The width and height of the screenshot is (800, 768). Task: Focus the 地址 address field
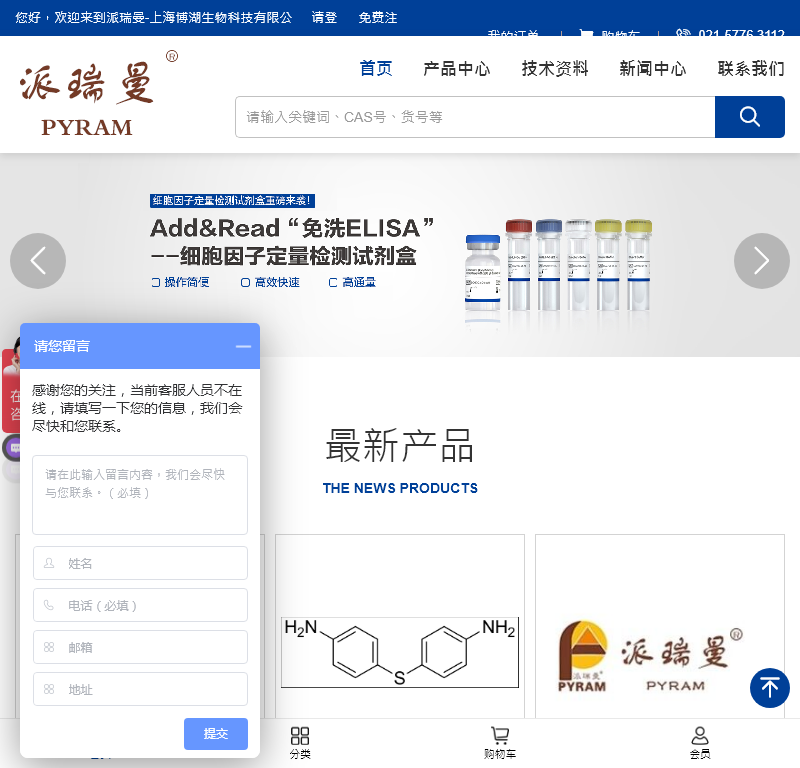(140, 689)
